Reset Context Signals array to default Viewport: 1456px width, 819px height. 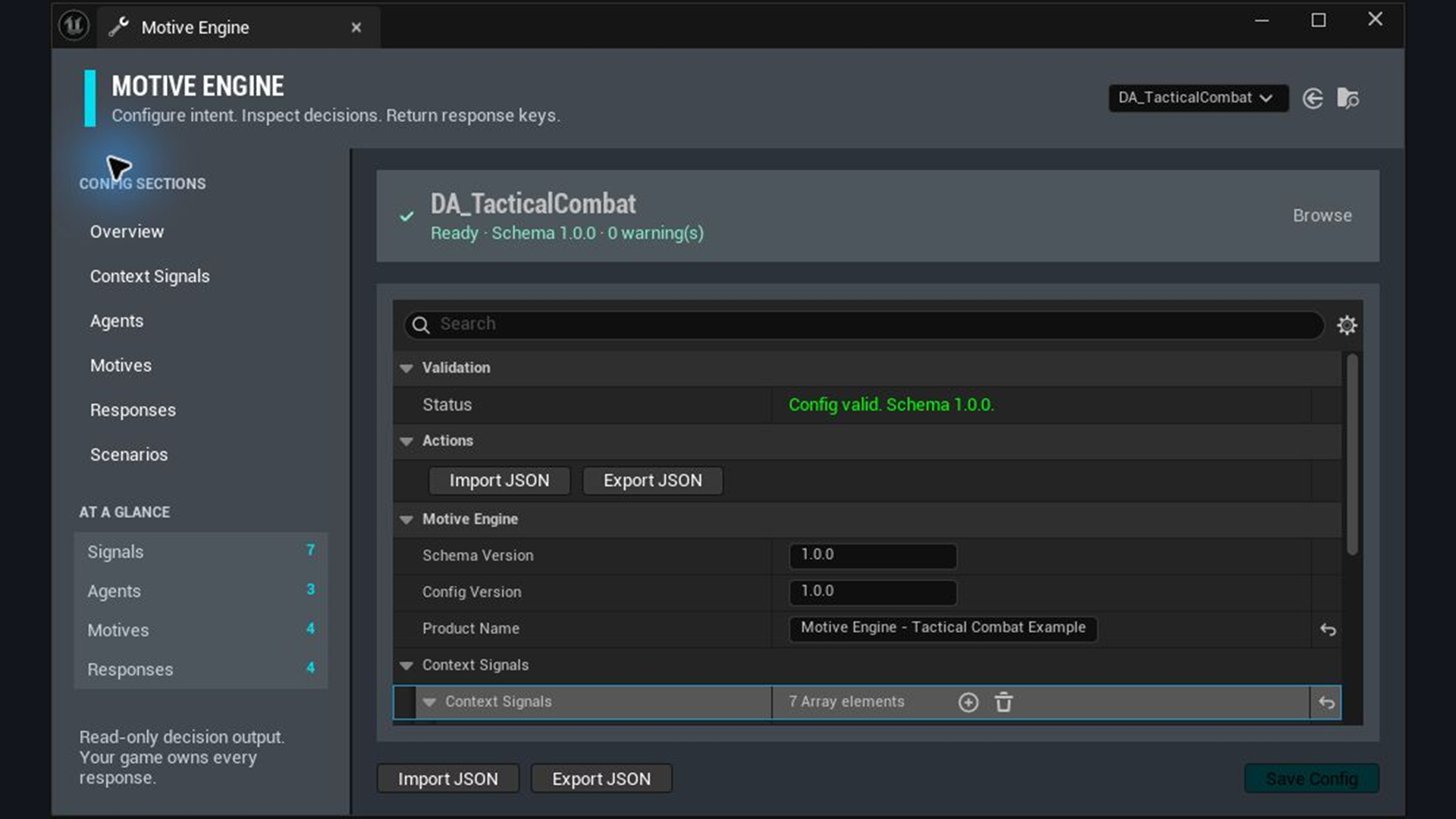point(1326,702)
